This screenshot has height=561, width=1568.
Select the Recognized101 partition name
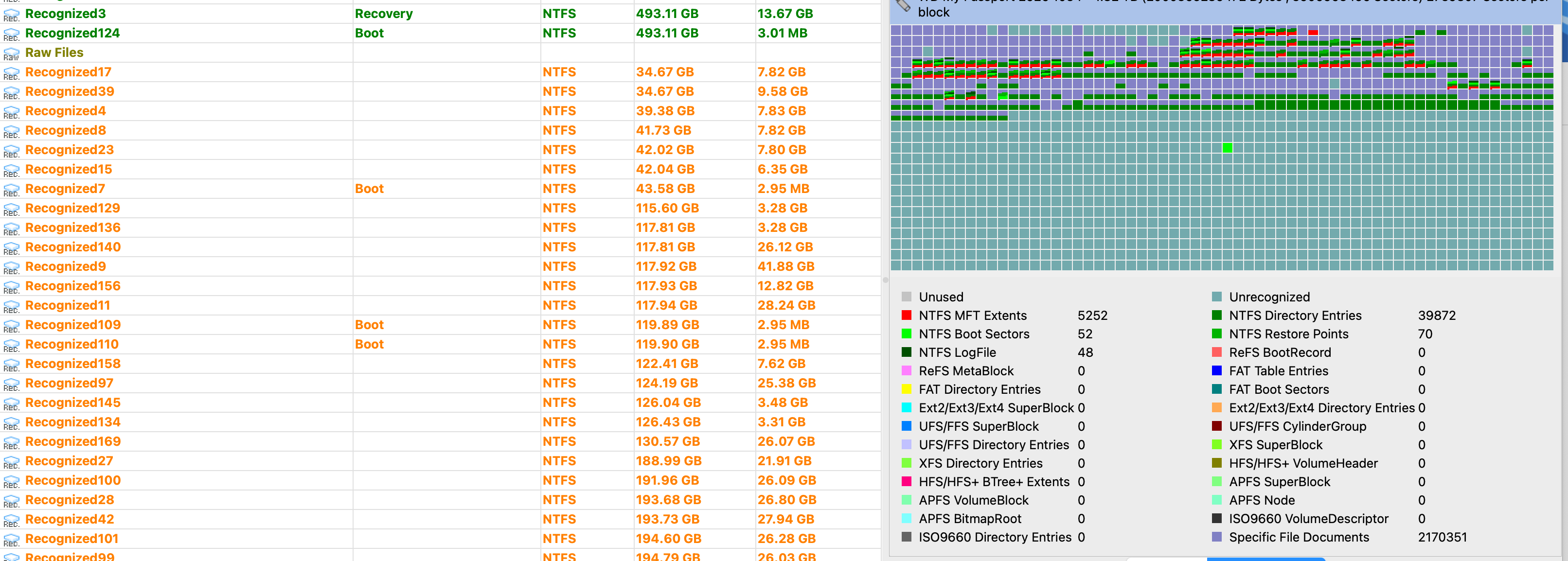pyautogui.click(x=72, y=539)
